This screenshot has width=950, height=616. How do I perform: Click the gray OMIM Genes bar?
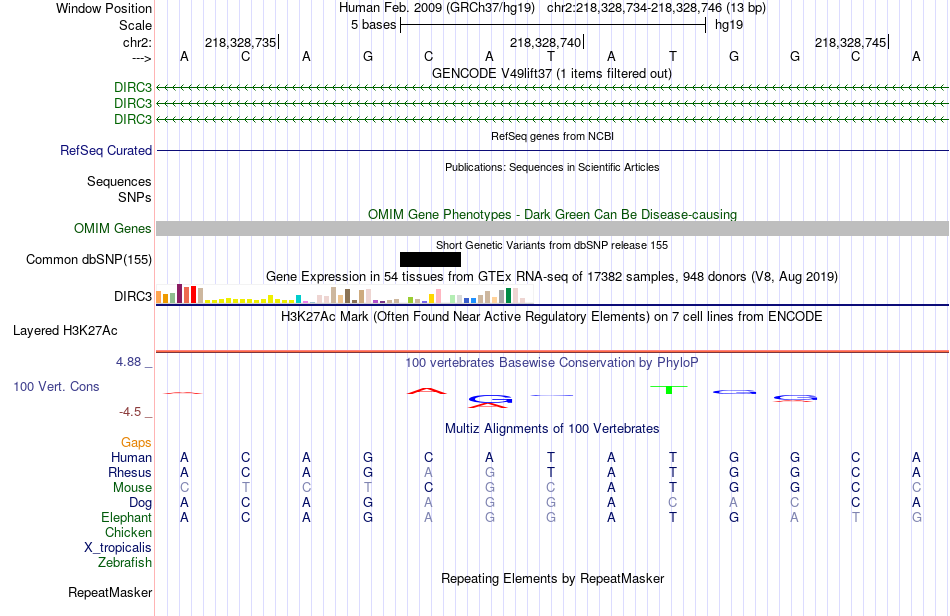552,228
